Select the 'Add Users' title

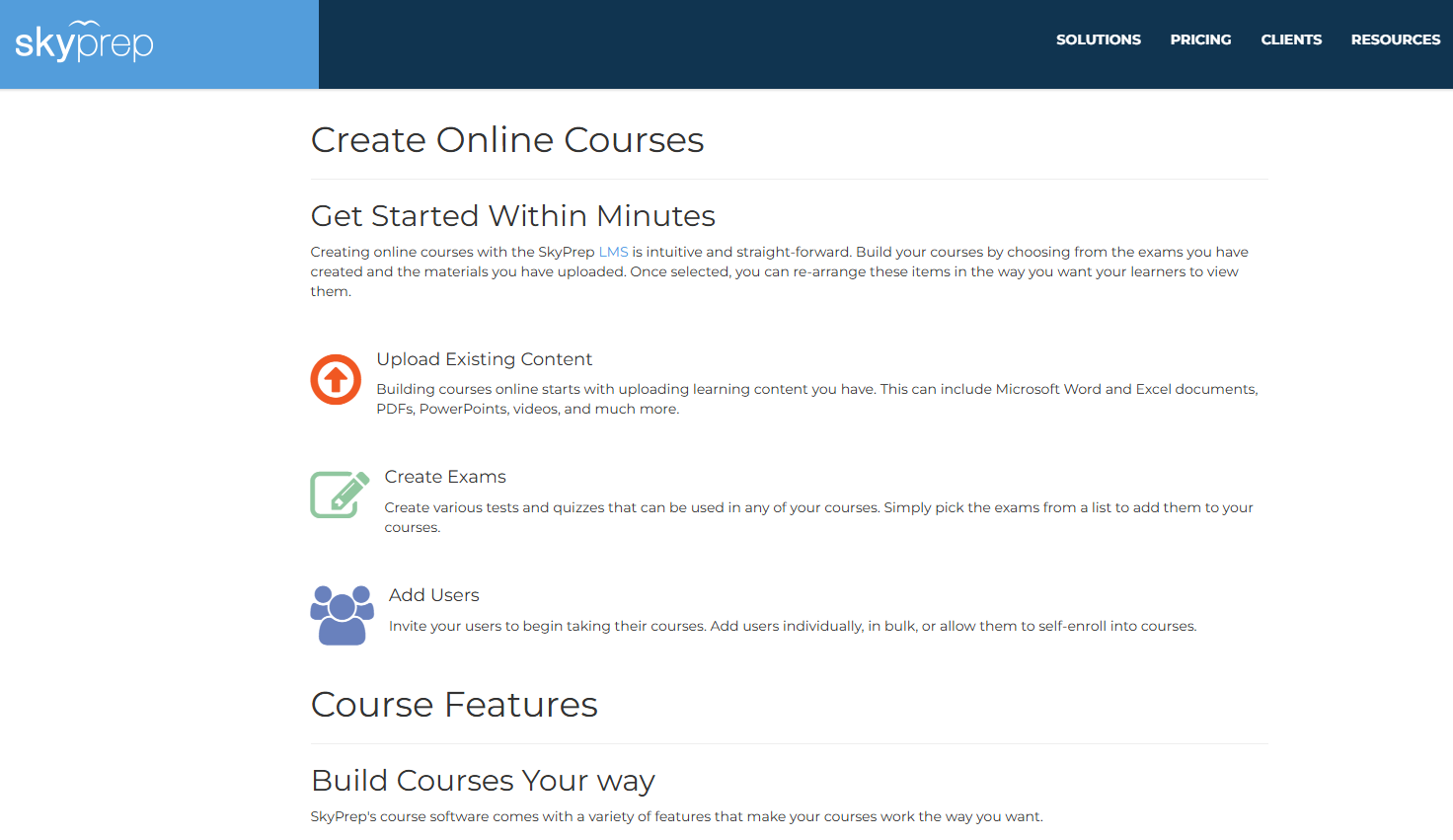point(434,595)
